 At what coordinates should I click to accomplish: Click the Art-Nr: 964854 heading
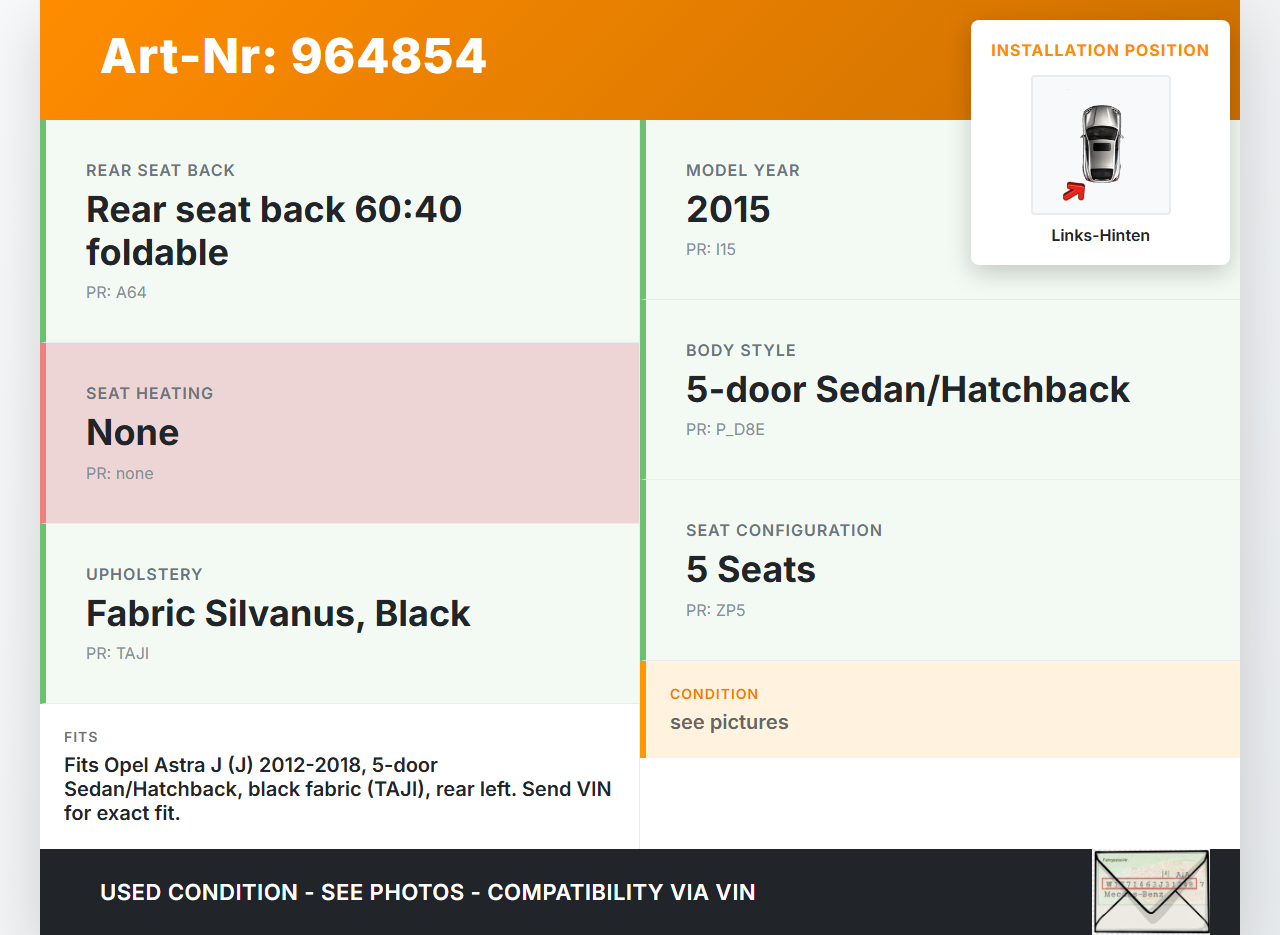293,56
